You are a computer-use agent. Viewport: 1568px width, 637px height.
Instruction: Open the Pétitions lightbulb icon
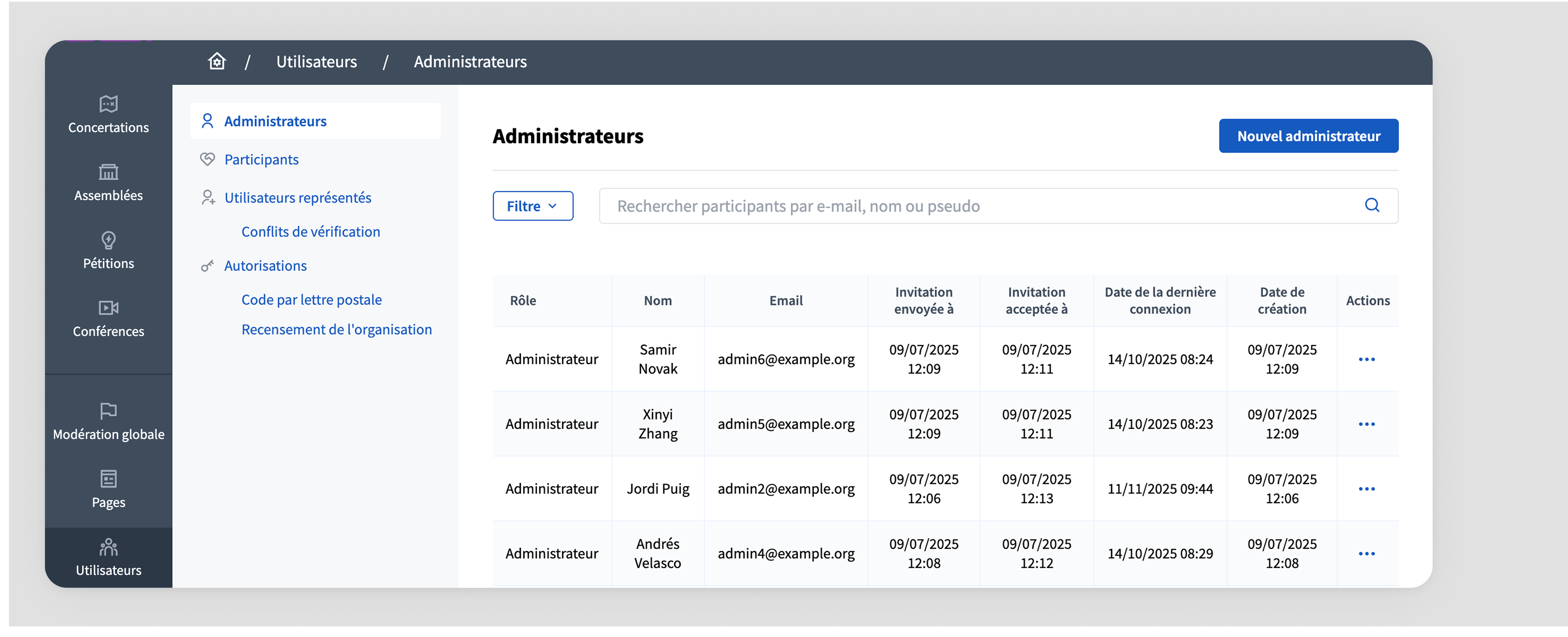[x=108, y=240]
